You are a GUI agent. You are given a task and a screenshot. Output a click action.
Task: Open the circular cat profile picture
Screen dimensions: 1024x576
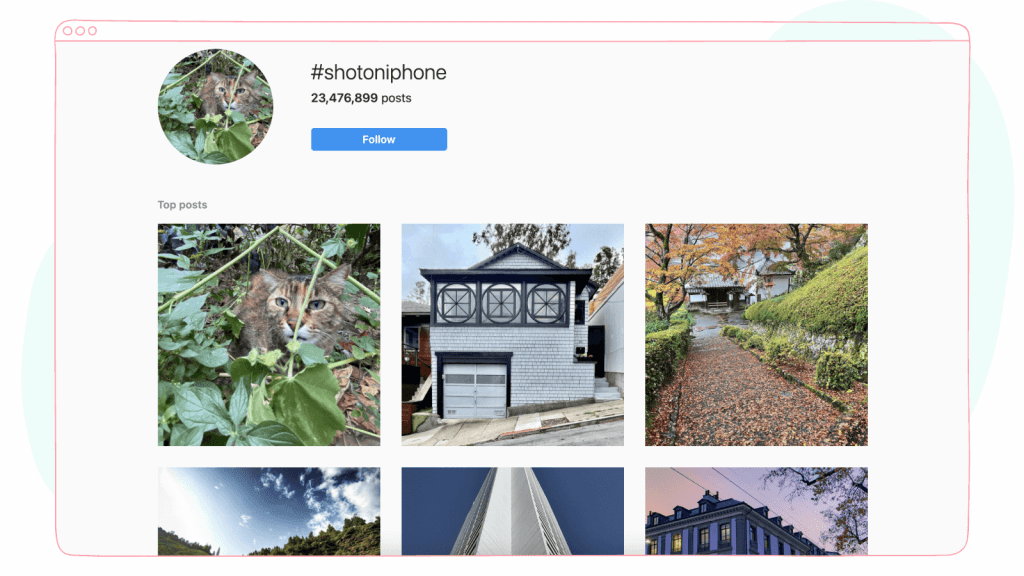(x=216, y=106)
